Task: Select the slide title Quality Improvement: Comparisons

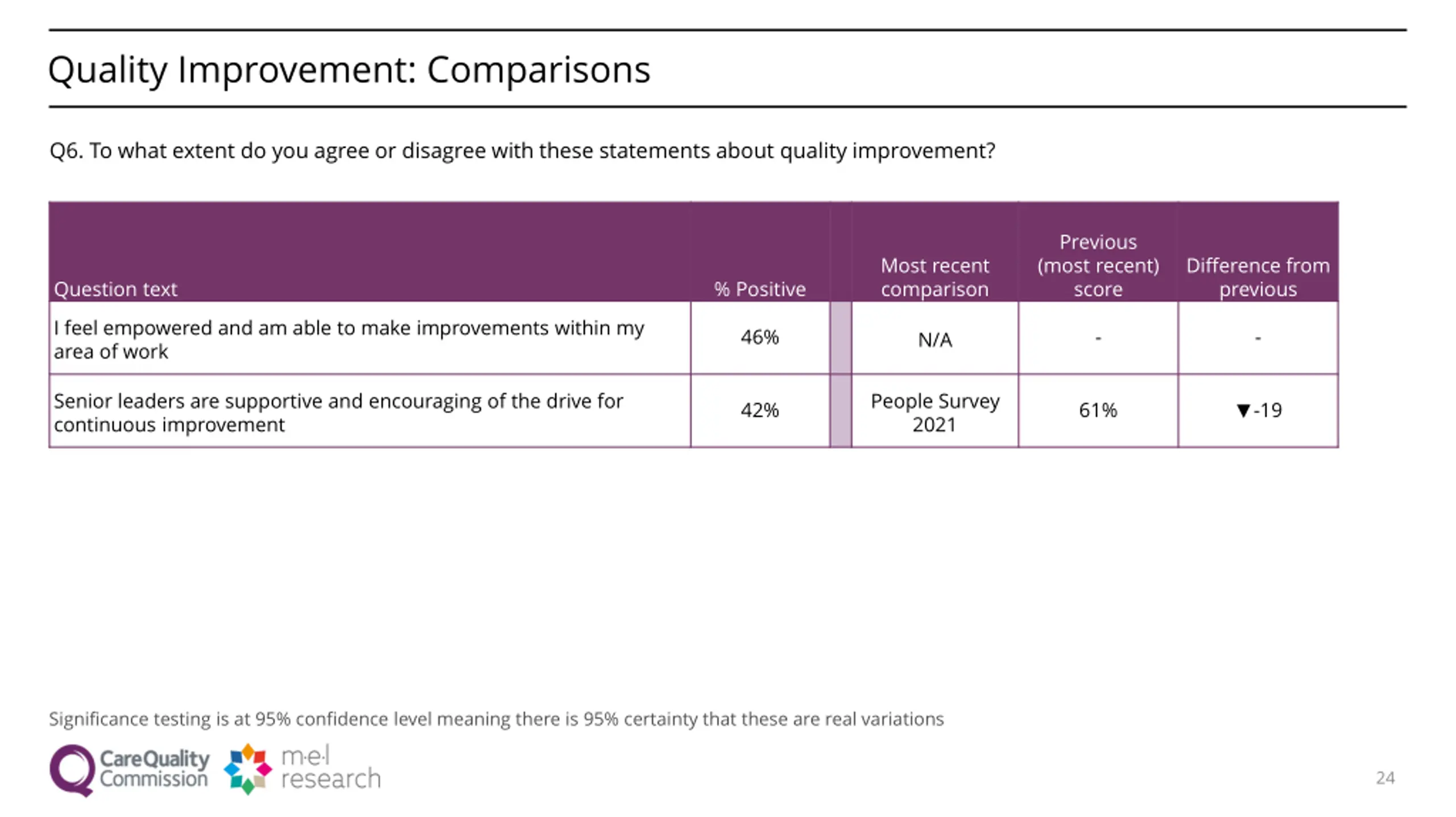Action: [349, 70]
